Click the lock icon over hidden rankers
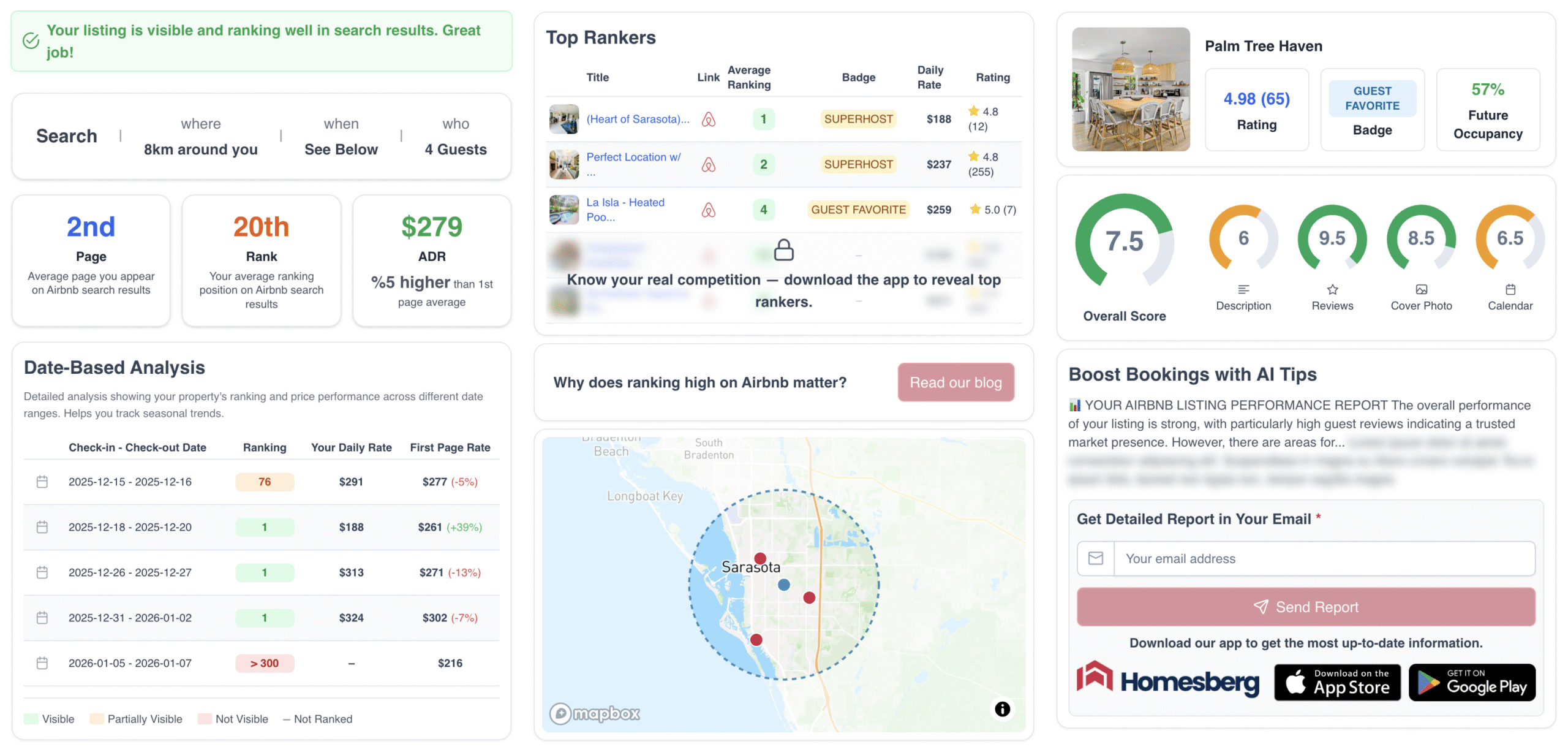The width and height of the screenshot is (1568, 755). [784, 251]
